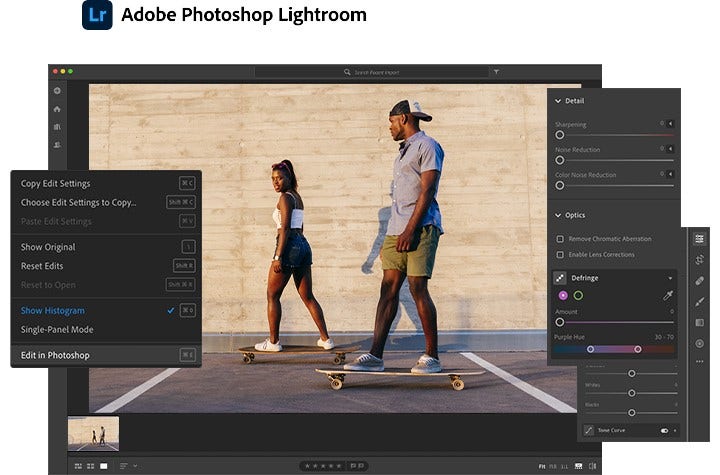The height and width of the screenshot is (475, 720).
Task: Check Enable Lens Corrections
Action: coord(560,255)
